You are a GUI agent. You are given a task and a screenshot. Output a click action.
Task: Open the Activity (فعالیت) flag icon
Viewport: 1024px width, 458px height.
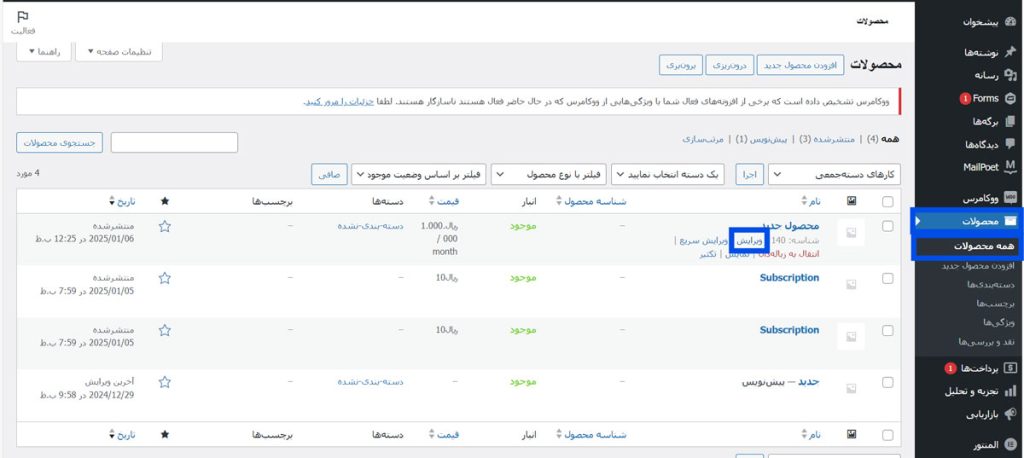[23, 17]
